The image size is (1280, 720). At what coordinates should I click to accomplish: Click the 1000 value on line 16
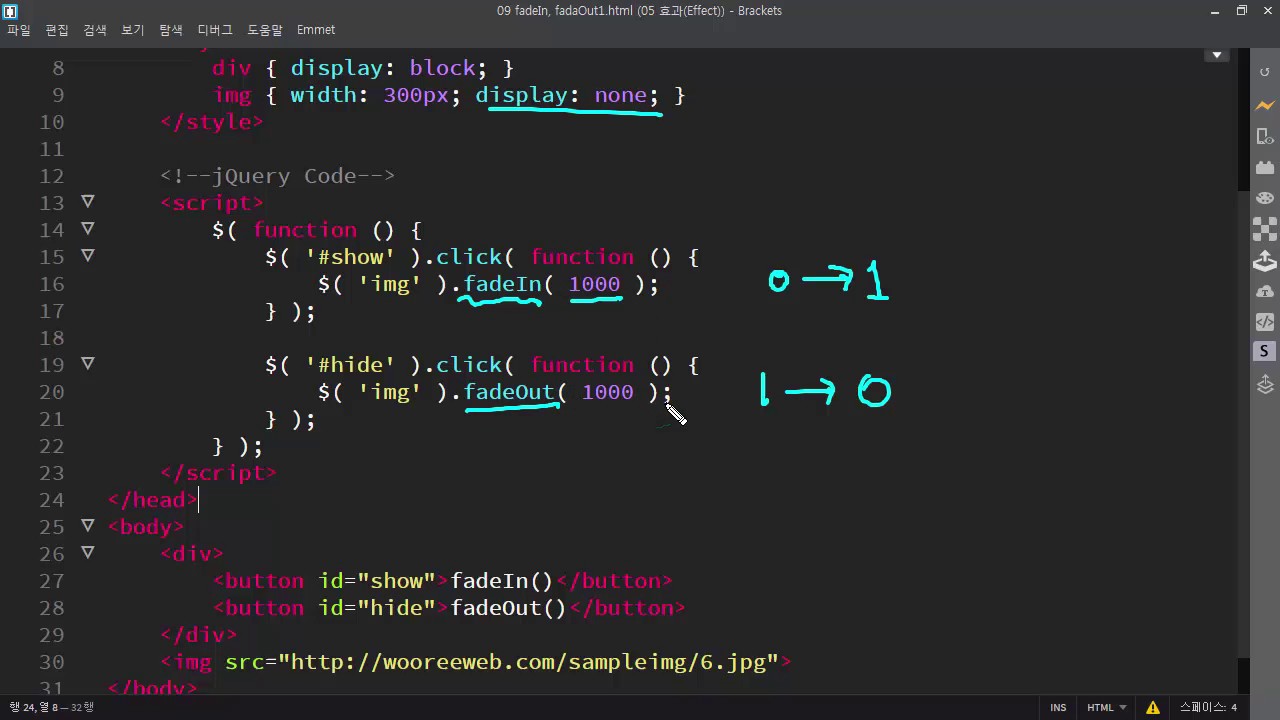[x=595, y=284]
